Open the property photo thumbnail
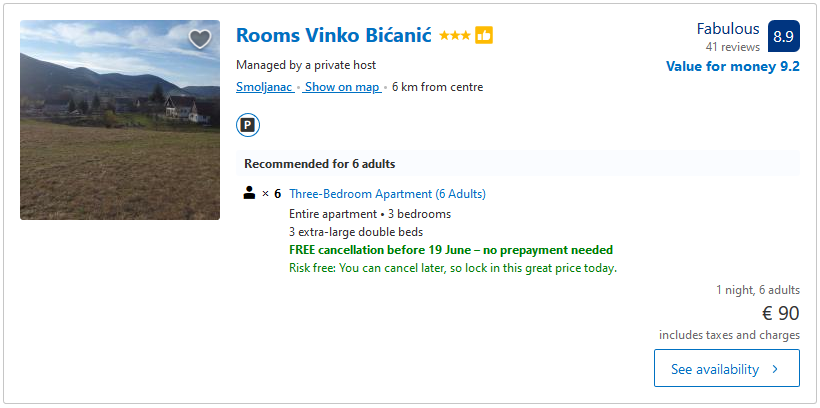The height and width of the screenshot is (408, 820). coord(120,120)
